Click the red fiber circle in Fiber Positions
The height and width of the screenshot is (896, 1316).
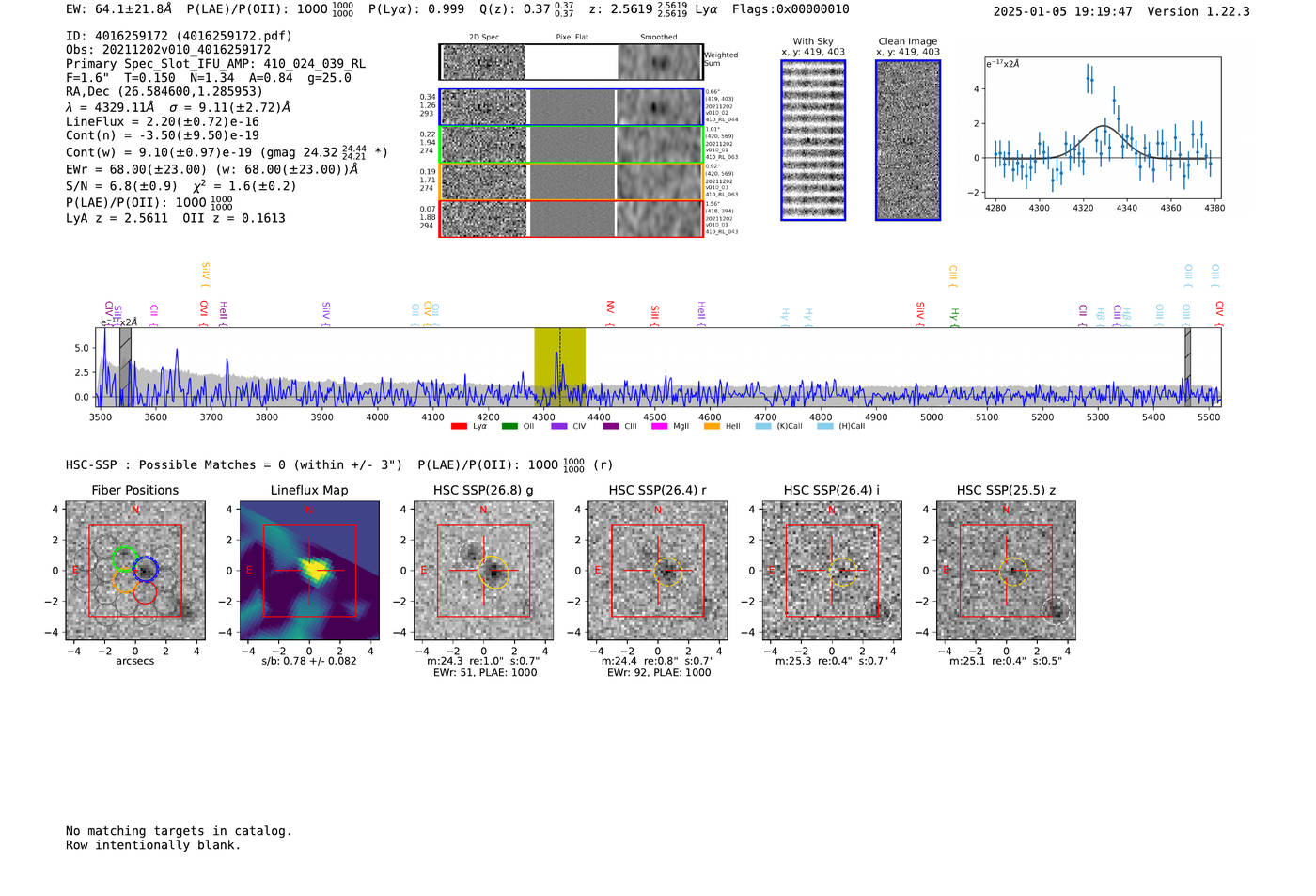[145, 592]
